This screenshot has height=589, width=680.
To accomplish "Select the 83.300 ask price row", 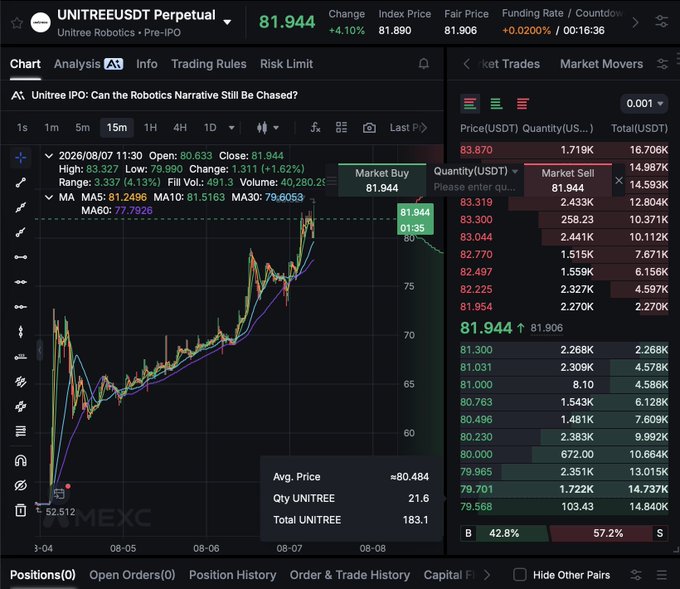I will pos(564,219).
